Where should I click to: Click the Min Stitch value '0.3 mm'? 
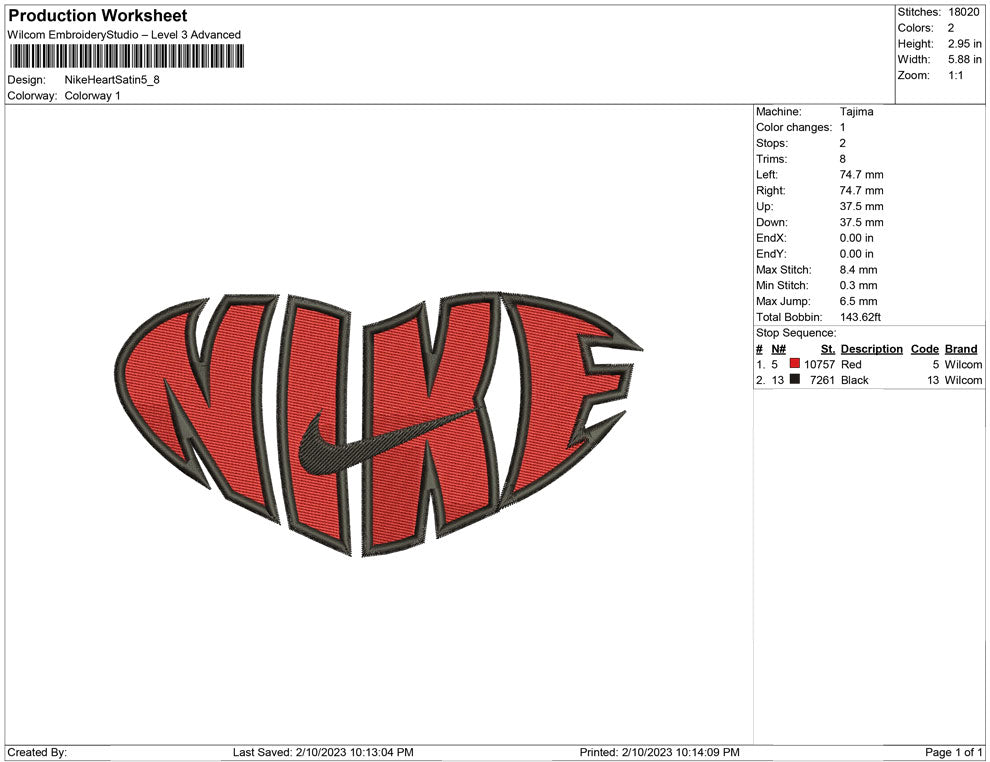(x=858, y=285)
